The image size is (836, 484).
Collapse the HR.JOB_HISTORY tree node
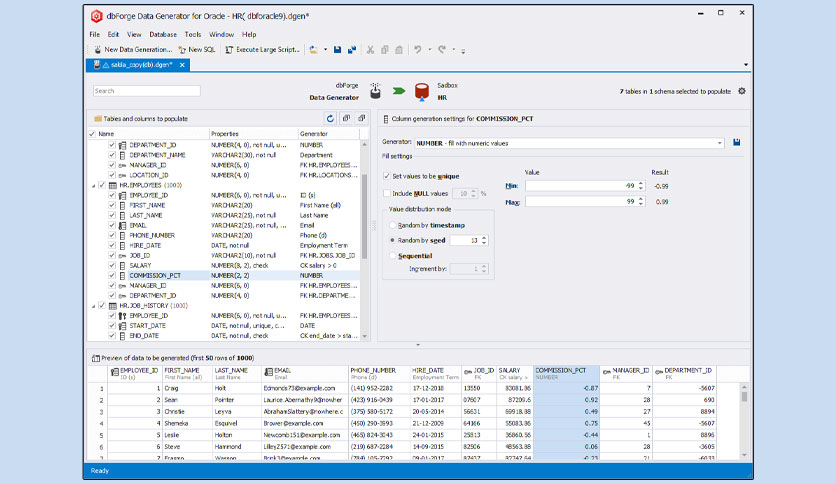coord(94,306)
